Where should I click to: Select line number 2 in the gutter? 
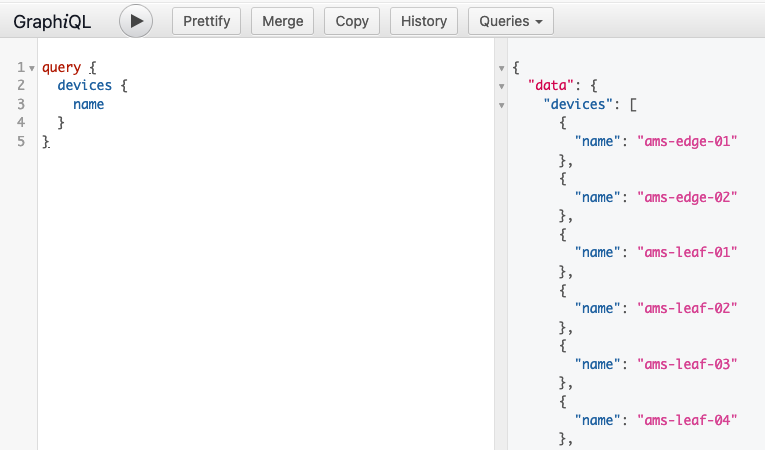pos(21,85)
